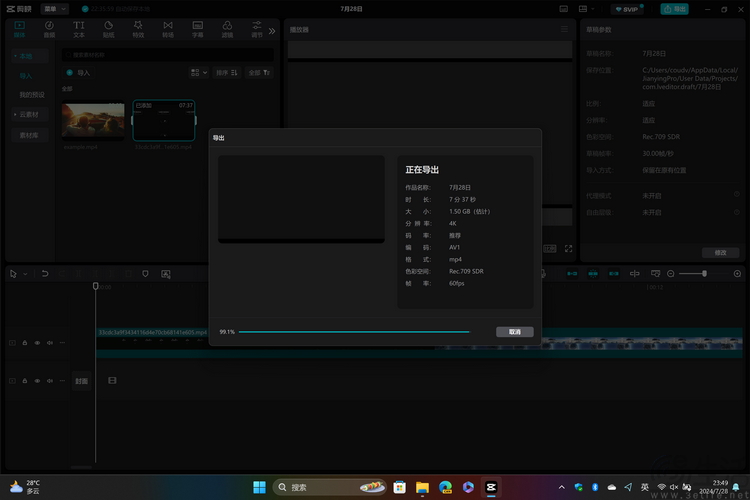Toggle fullscreen preview in player
Screen dimensions: 750x500
[568, 248]
